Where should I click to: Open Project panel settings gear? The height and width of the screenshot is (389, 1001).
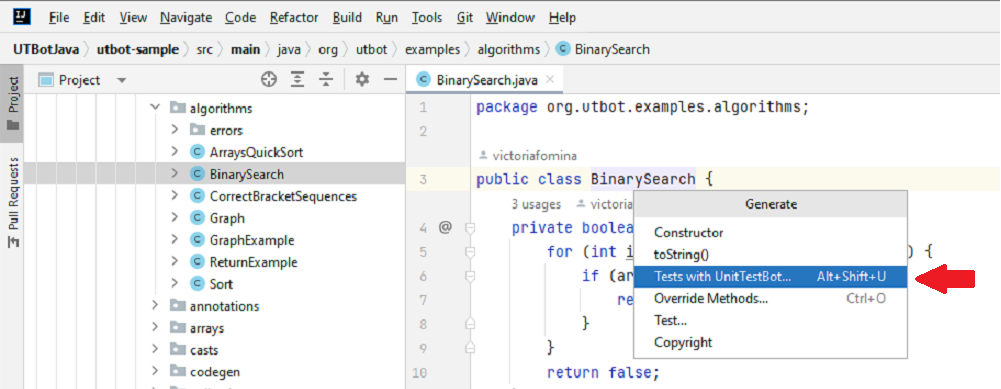coord(363,80)
